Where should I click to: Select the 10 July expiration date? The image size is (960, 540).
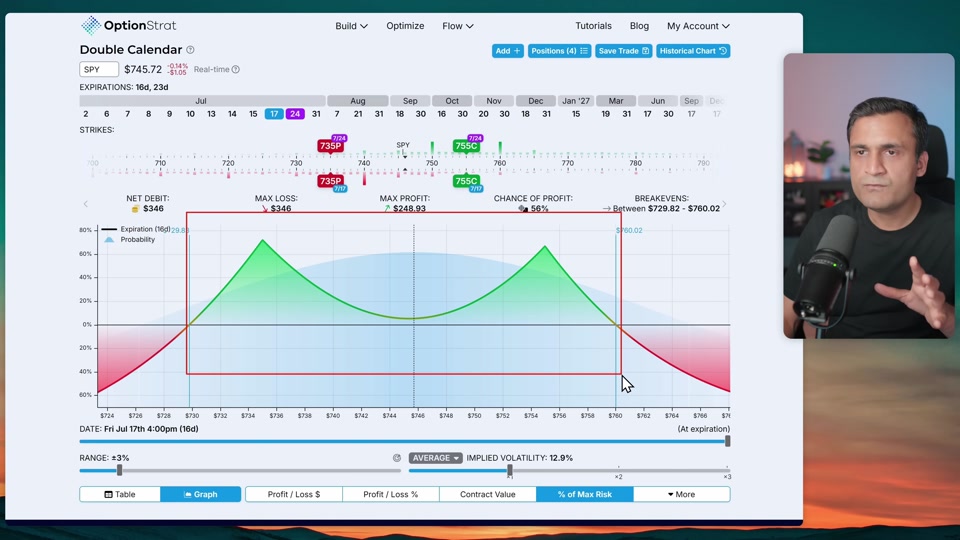(x=190, y=114)
